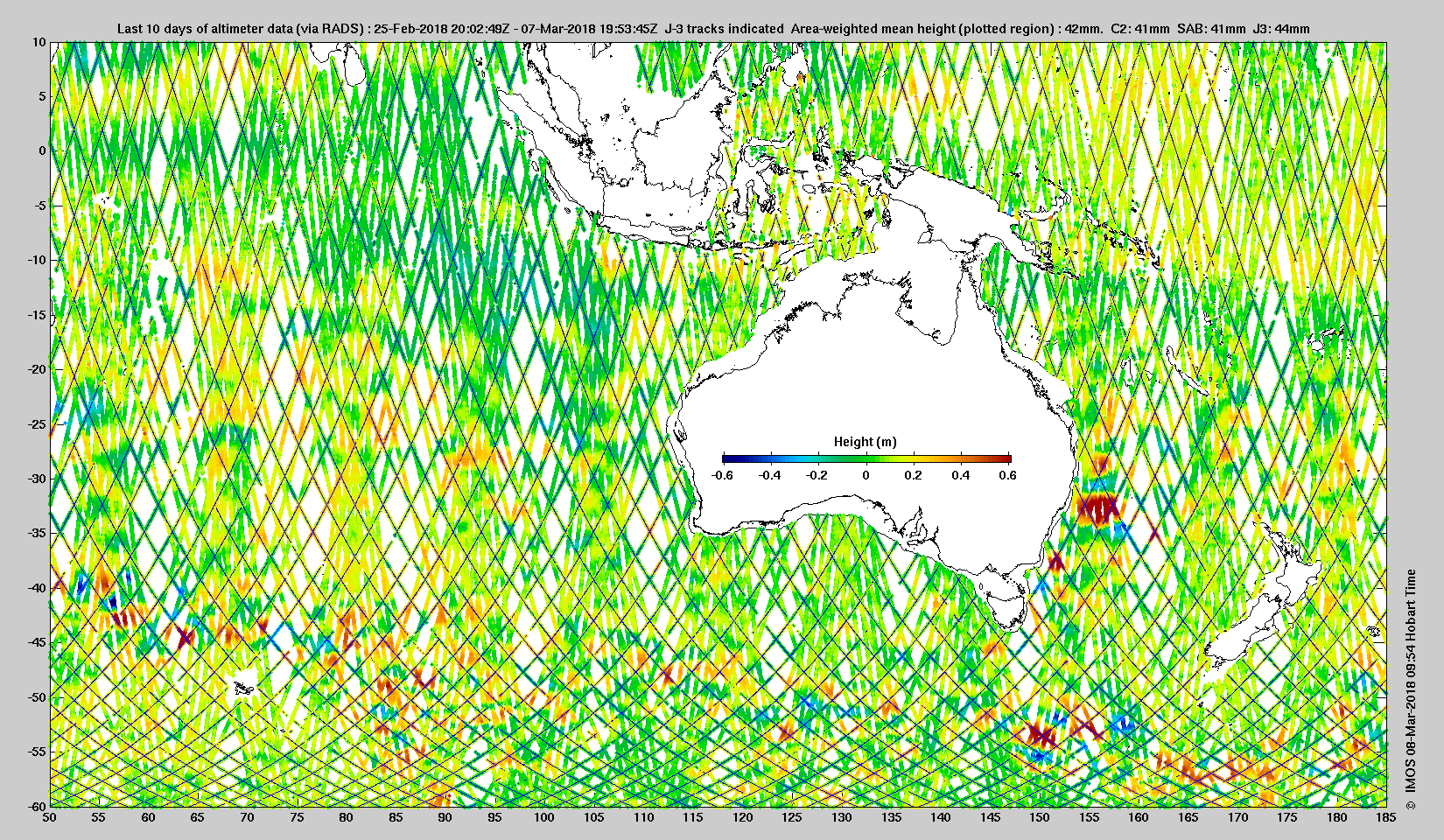Click the IMOS copyright timestamp on right edge
Image resolution: width=1444 pixels, height=840 pixels.
[1410, 690]
